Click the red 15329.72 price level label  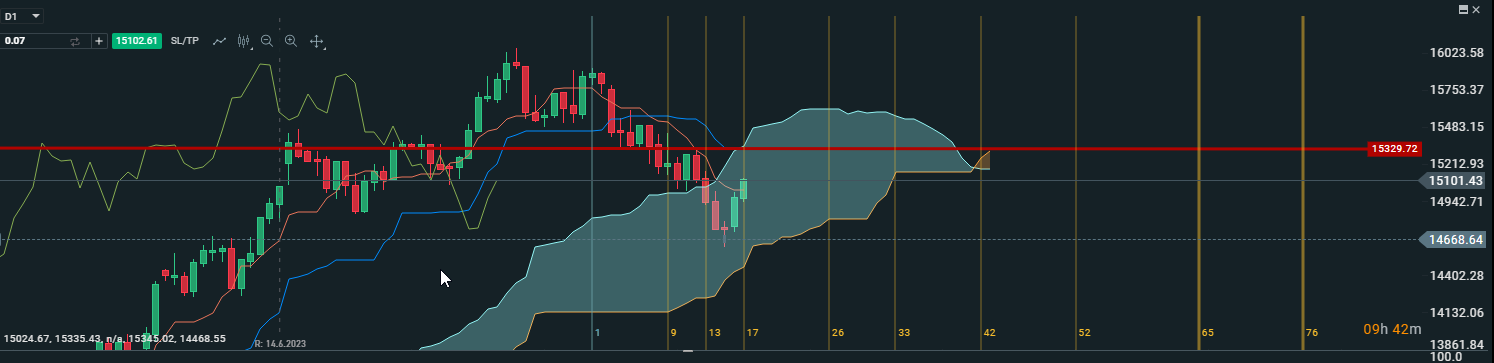click(1395, 148)
